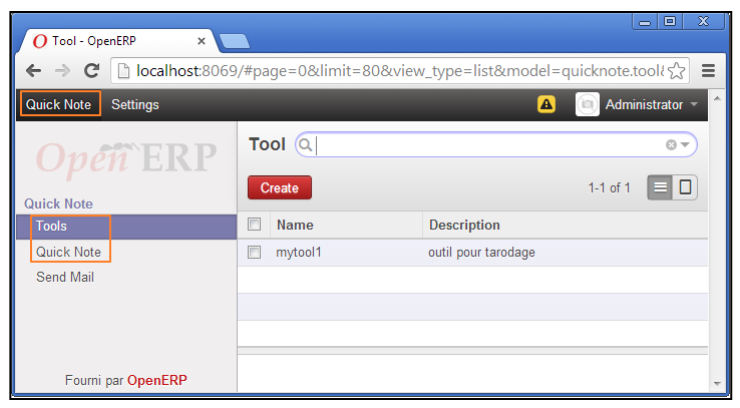This screenshot has height=408, width=740.
Task: Tick the select-all checkbox in header
Action: click(254, 225)
